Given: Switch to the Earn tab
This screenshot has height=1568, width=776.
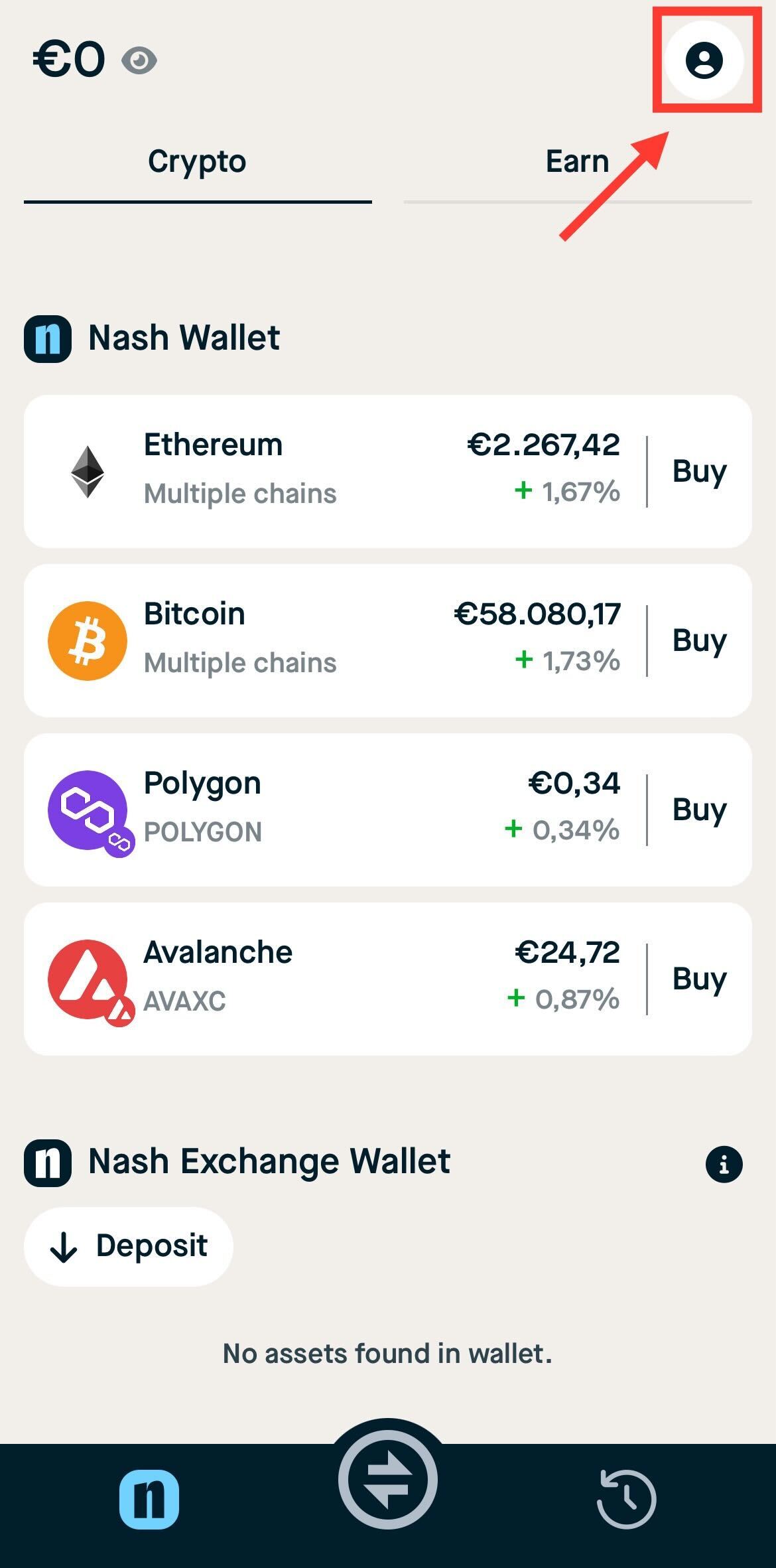Looking at the screenshot, I should (577, 162).
